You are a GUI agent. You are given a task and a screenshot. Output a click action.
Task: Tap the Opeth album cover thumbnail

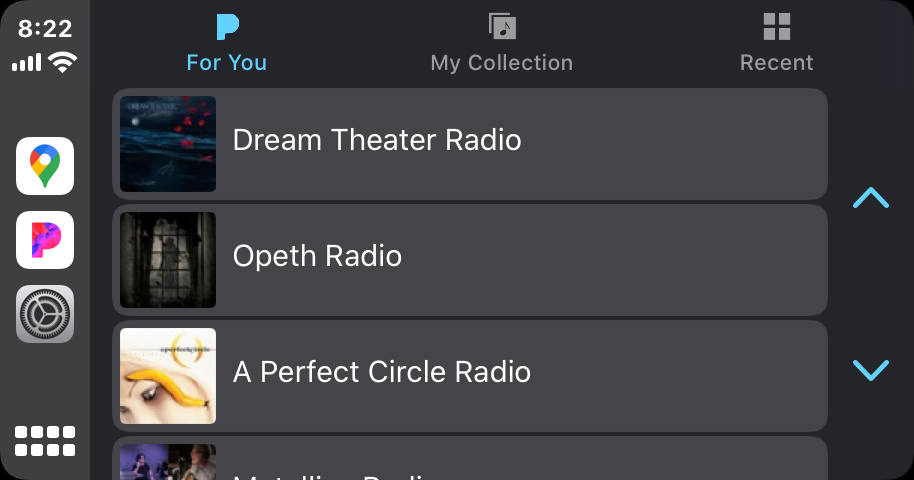click(x=168, y=259)
